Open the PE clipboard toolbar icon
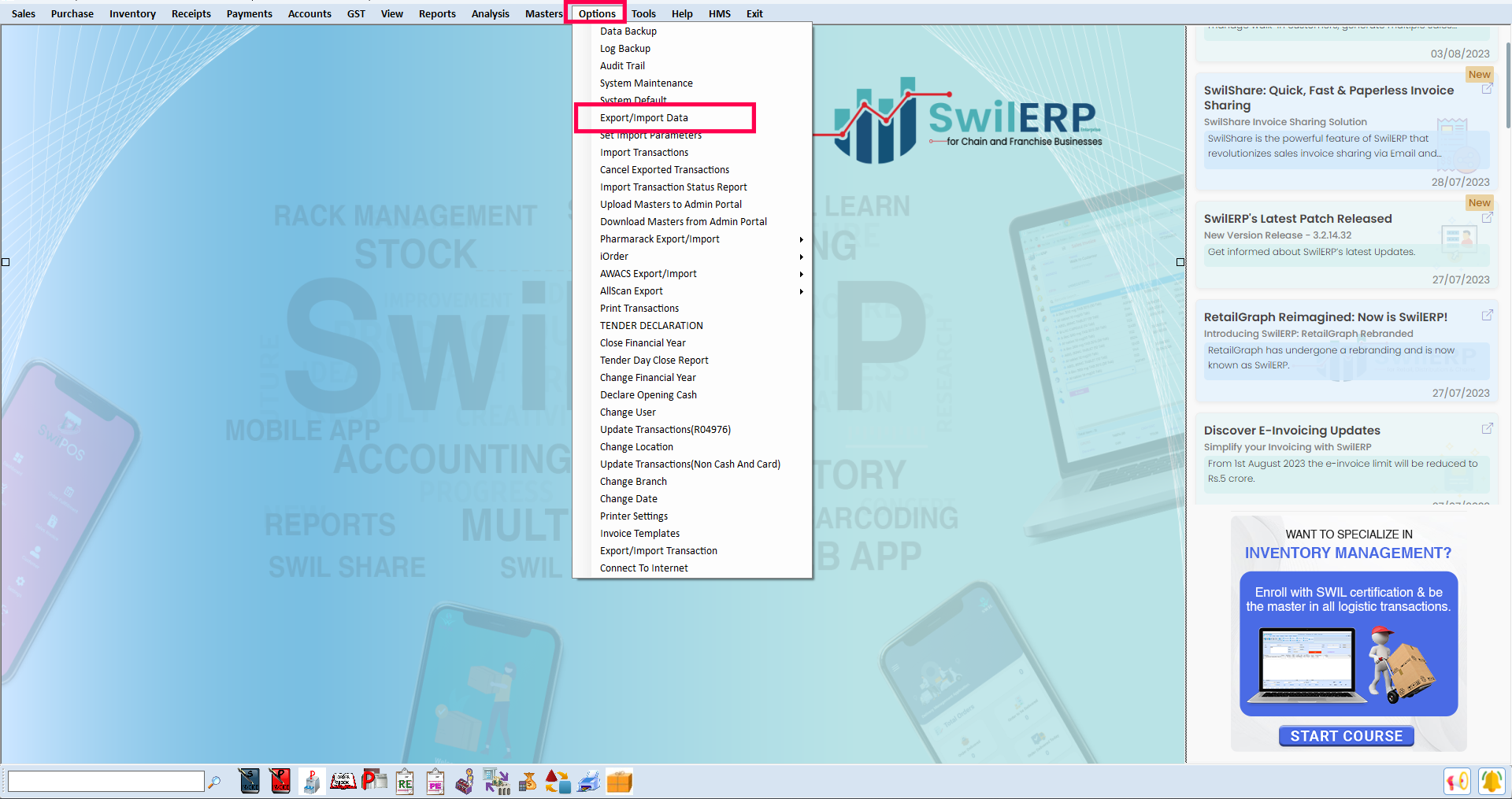This screenshot has width=1512, height=799. (x=435, y=781)
